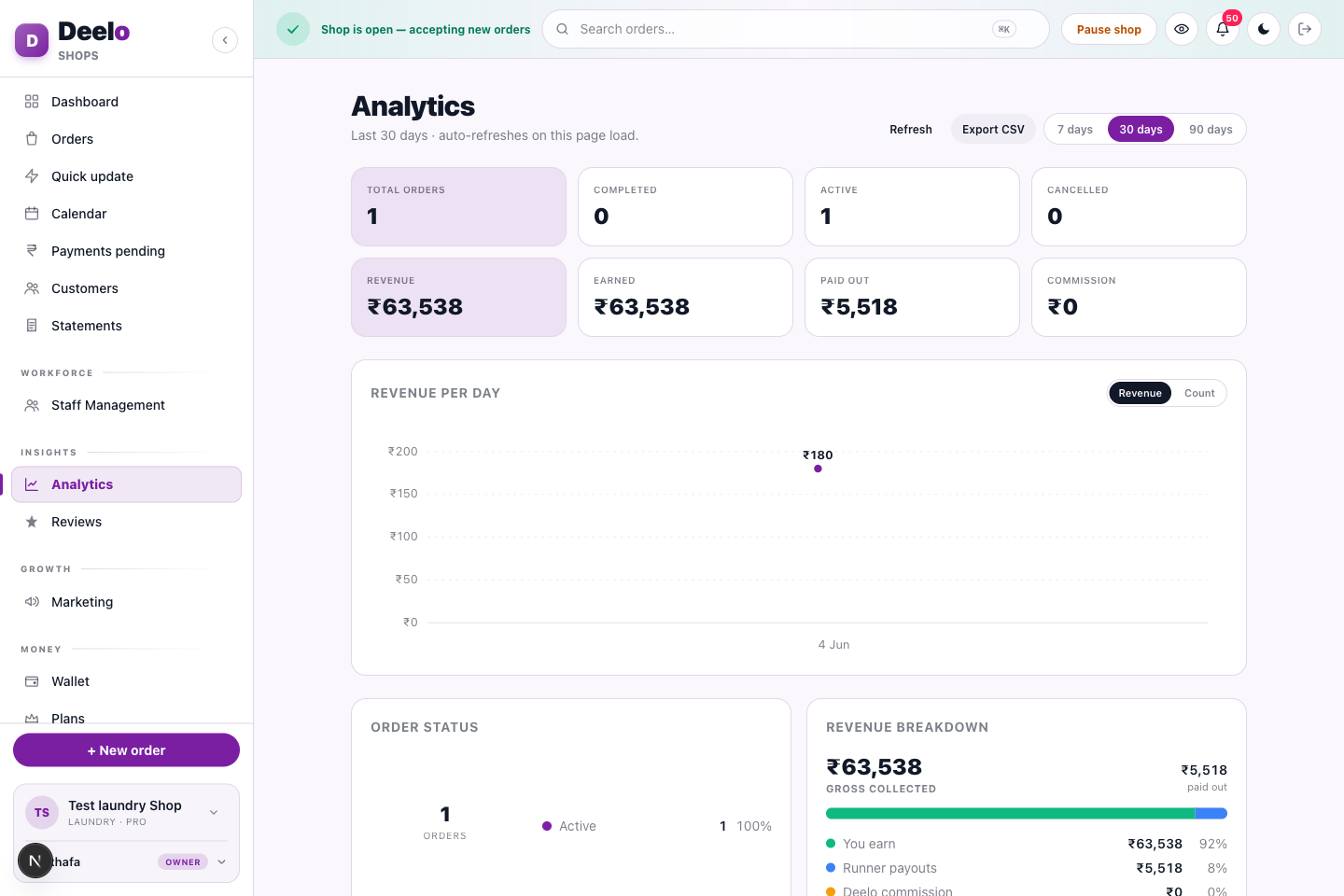
Task: Click the round N avatar badge
Action: pyautogui.click(x=35, y=861)
